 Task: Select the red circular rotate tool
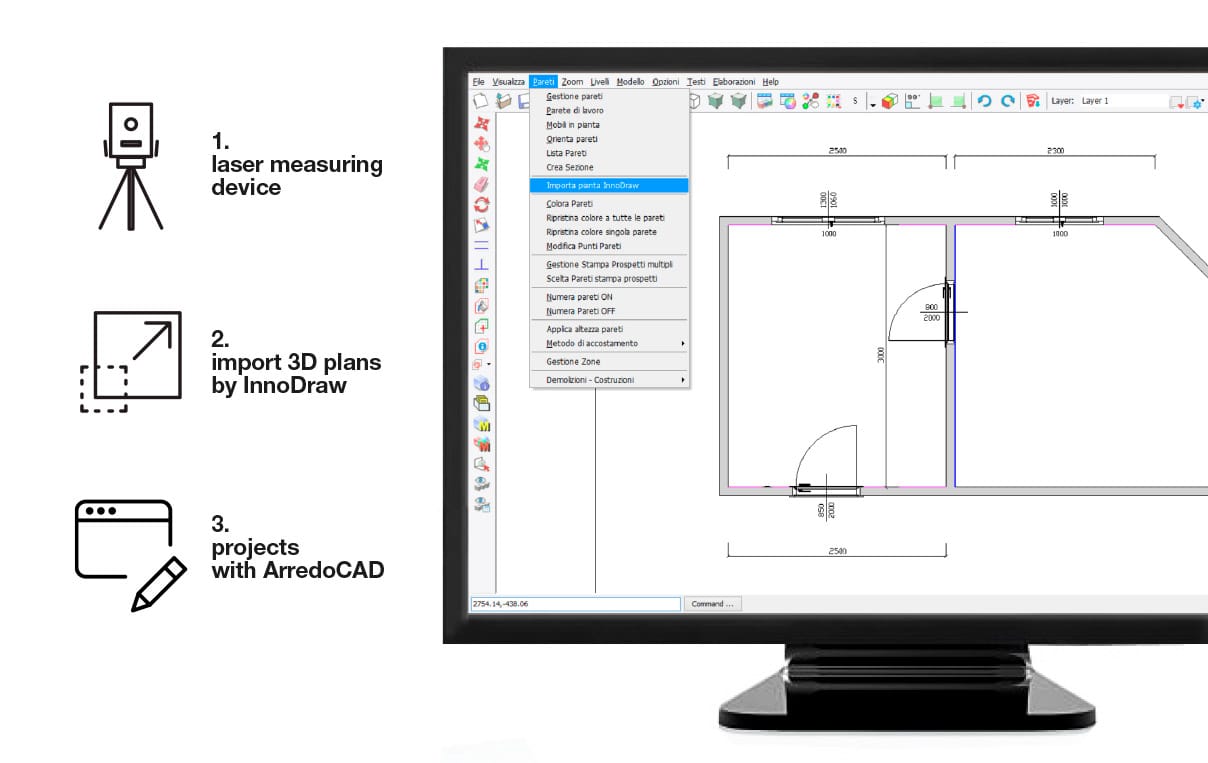[481, 204]
